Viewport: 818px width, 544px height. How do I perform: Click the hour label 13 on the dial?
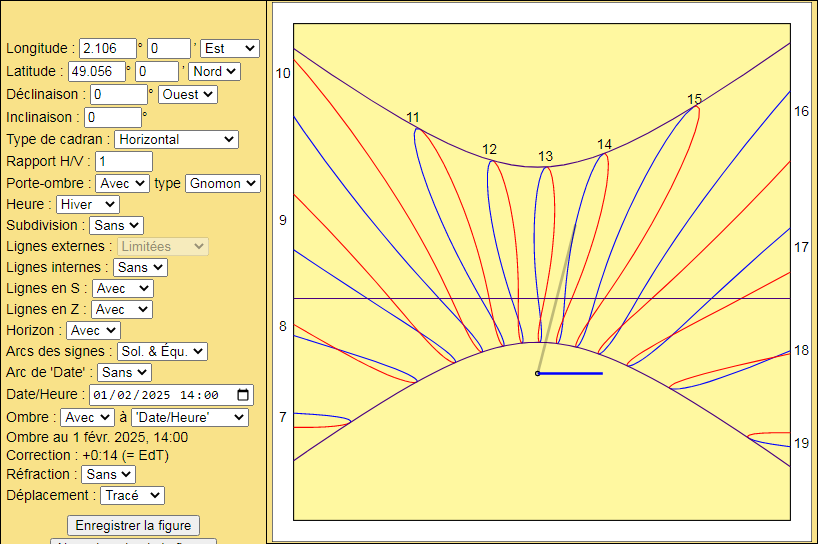545,156
